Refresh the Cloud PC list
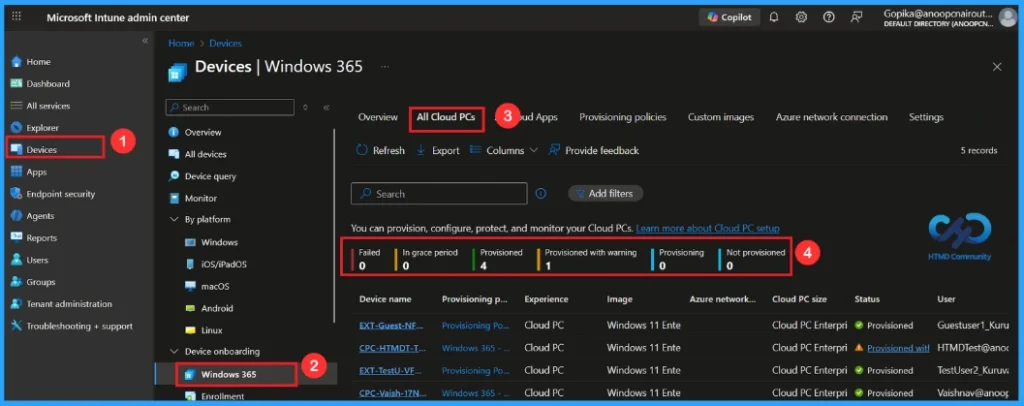 pos(381,150)
